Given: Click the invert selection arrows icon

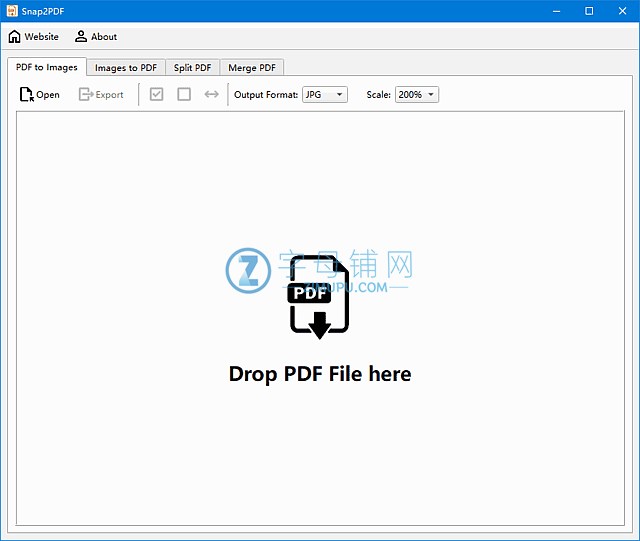Looking at the screenshot, I should tap(211, 95).
